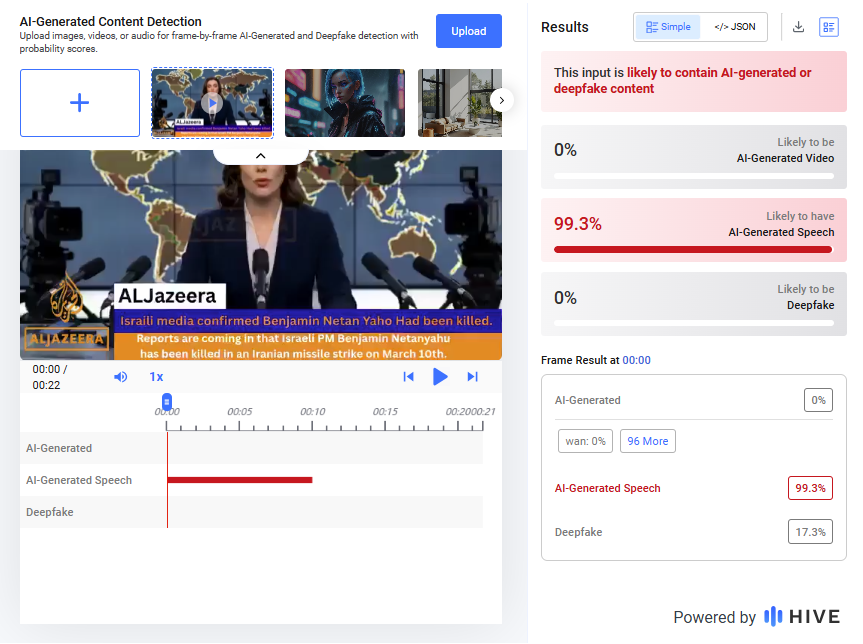Click the Upload button

[x=468, y=31]
